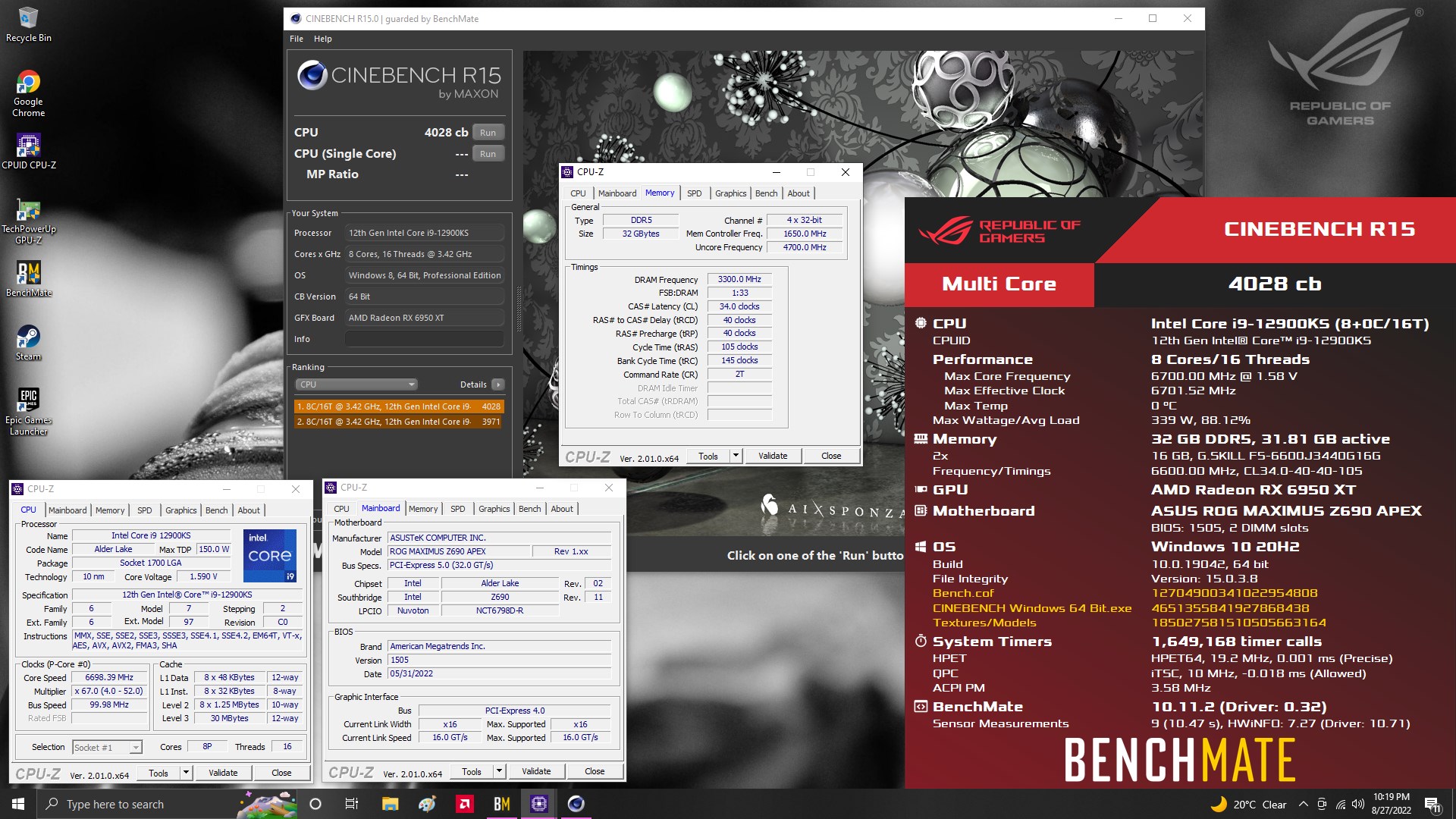
Task: Click Tools button in Mainboard CPU-Z window
Action: click(x=472, y=771)
